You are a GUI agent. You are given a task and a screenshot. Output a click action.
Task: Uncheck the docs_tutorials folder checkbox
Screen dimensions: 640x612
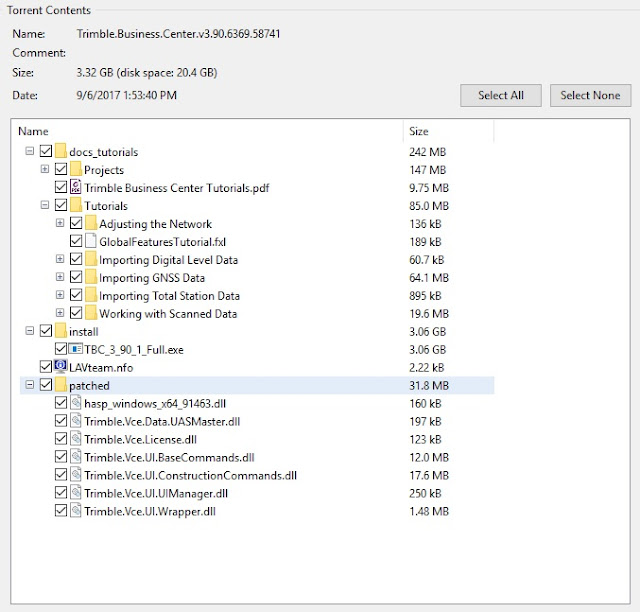point(46,151)
